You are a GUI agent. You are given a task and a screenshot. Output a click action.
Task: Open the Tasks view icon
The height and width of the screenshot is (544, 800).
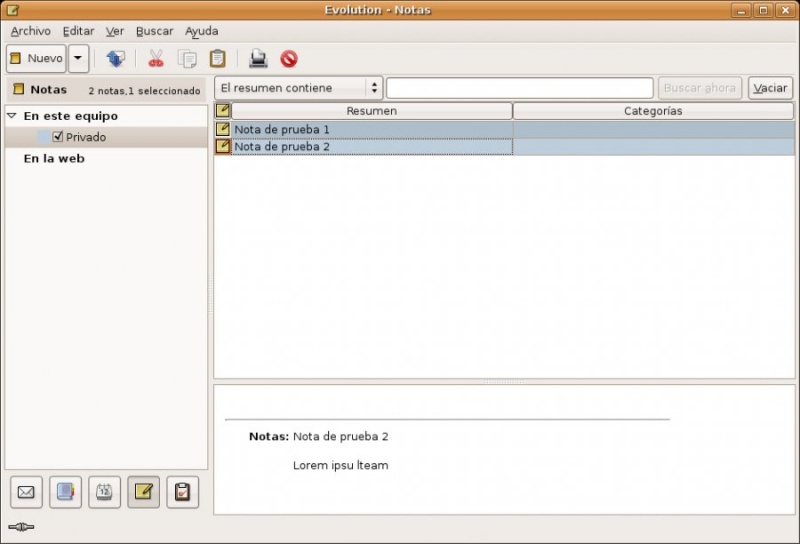pos(182,492)
